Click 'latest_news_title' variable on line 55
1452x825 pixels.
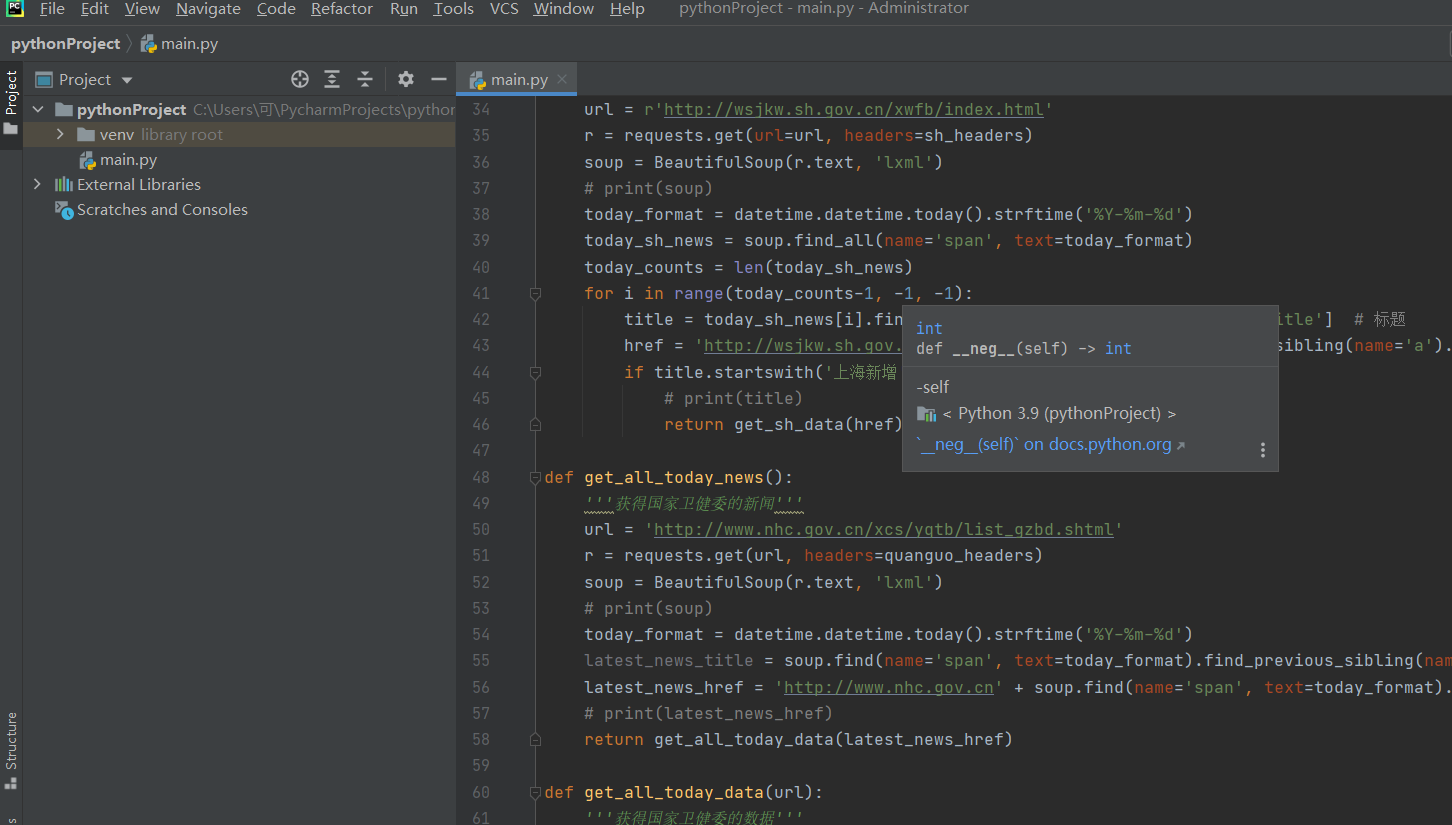click(x=669, y=660)
